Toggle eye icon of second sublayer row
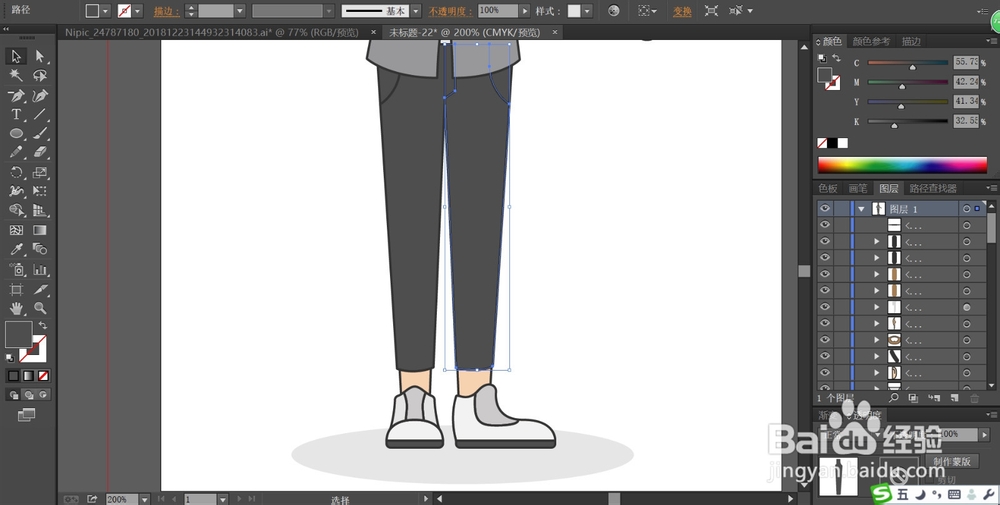Image resolution: width=1000 pixels, height=505 pixels. point(825,242)
